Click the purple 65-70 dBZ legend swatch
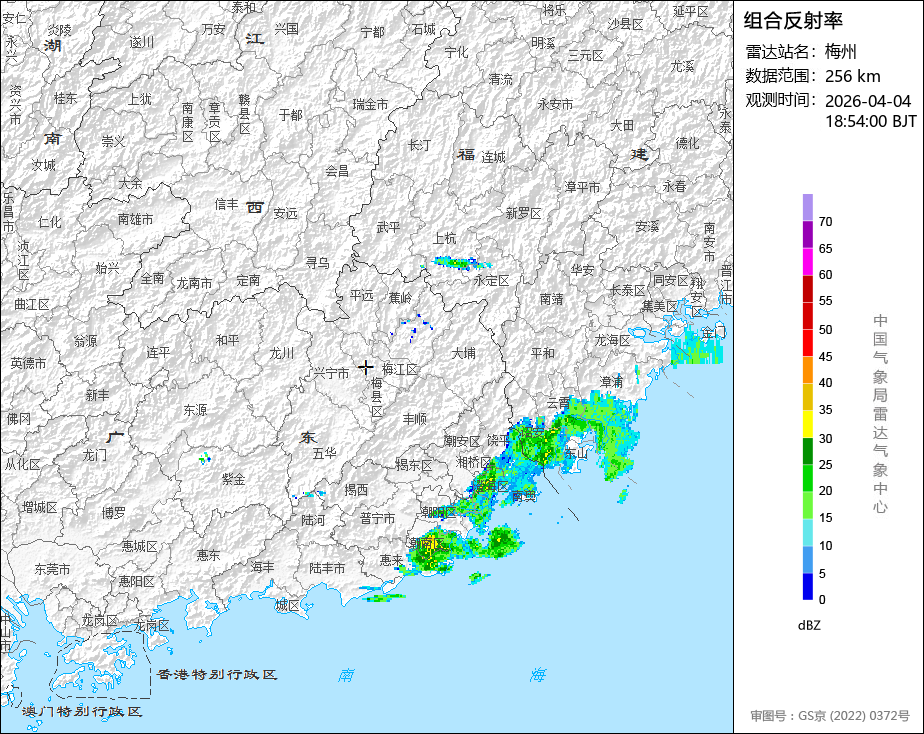This screenshot has width=924, height=734. point(807,234)
